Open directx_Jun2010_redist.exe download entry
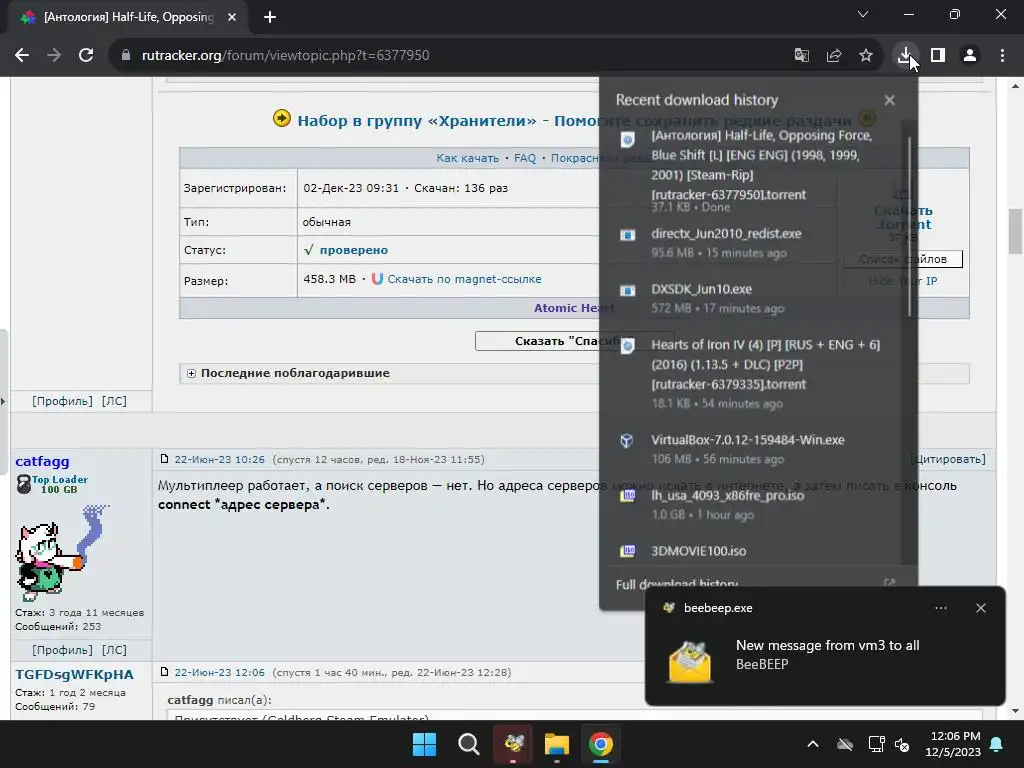Screen dimensions: 1024x768 tap(754, 243)
